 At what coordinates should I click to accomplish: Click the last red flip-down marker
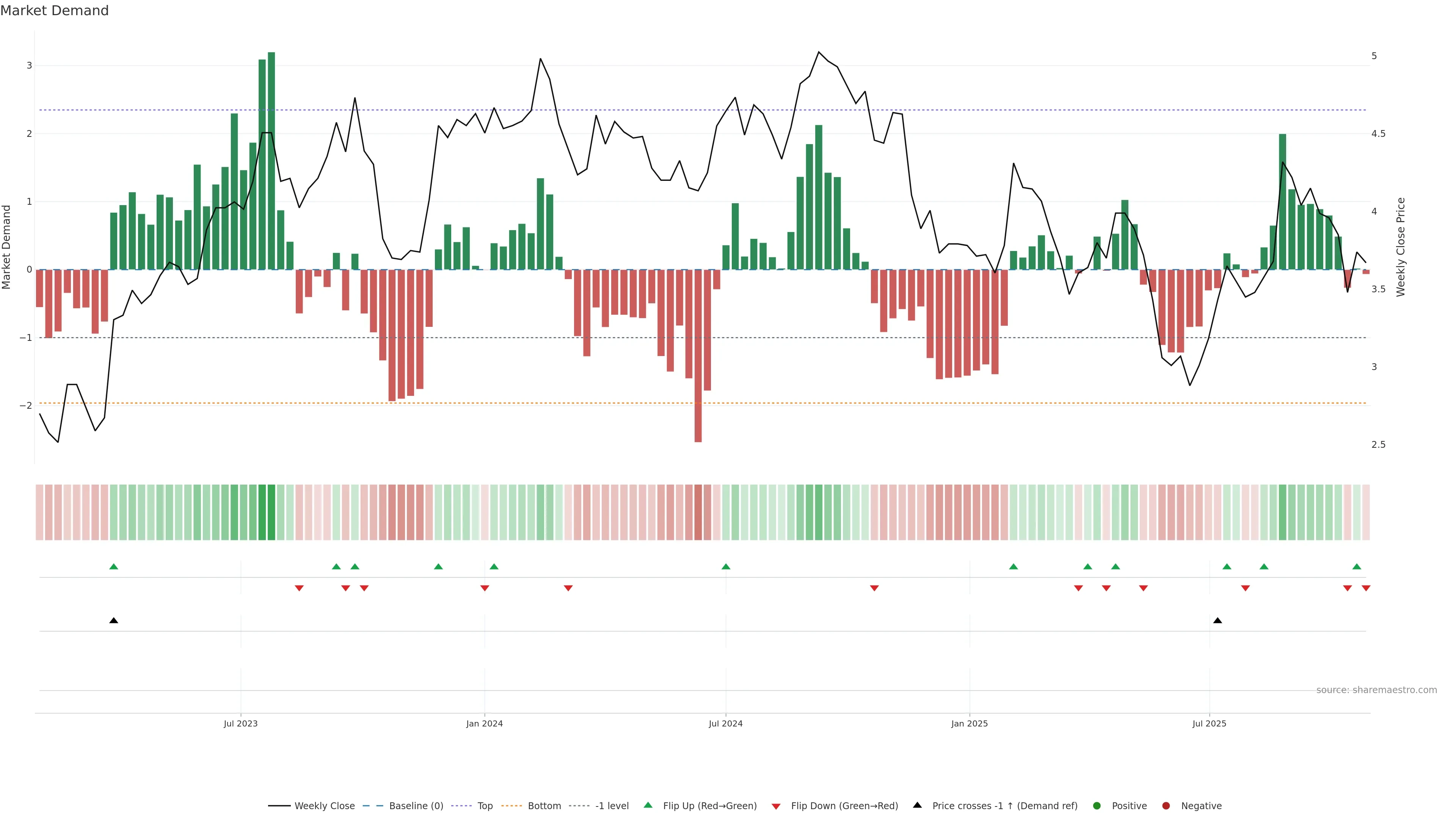(1366, 588)
